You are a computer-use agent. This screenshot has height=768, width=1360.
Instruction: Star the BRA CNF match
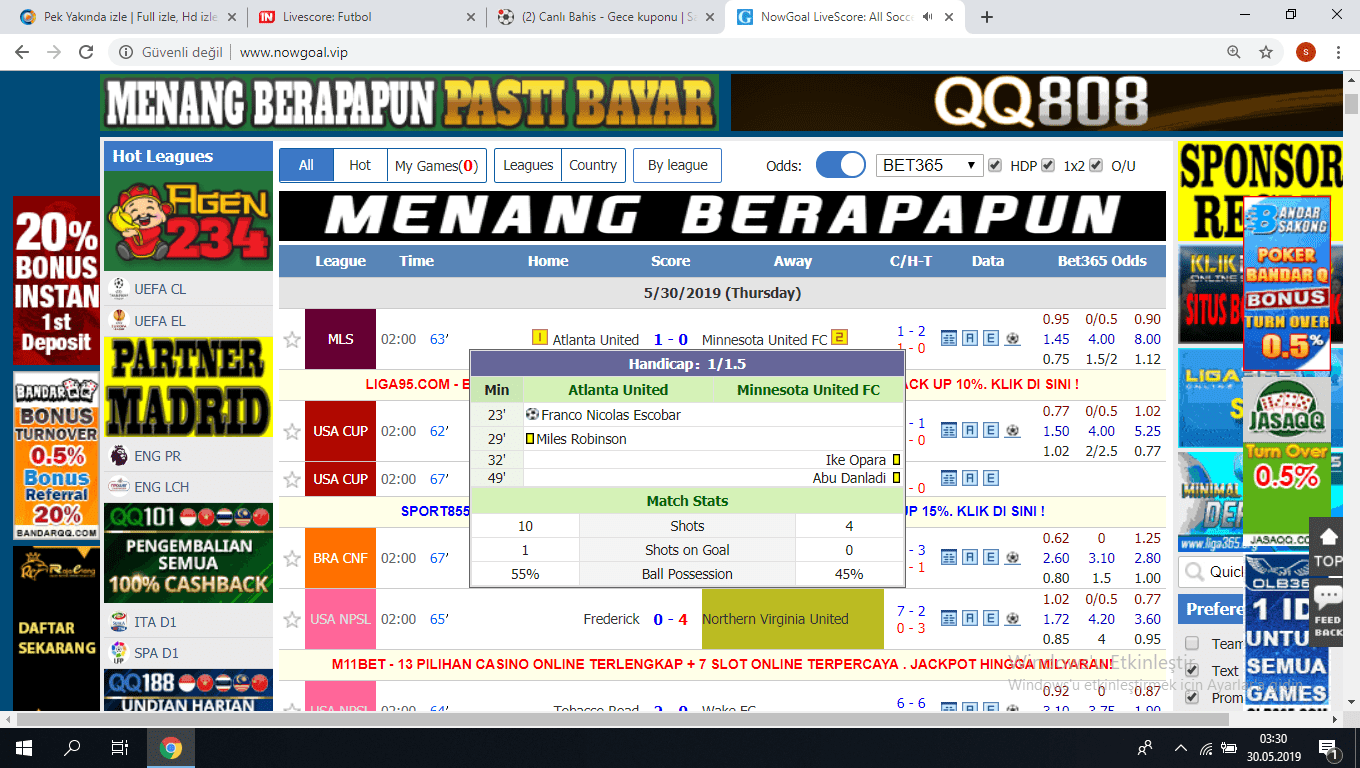(x=291, y=558)
